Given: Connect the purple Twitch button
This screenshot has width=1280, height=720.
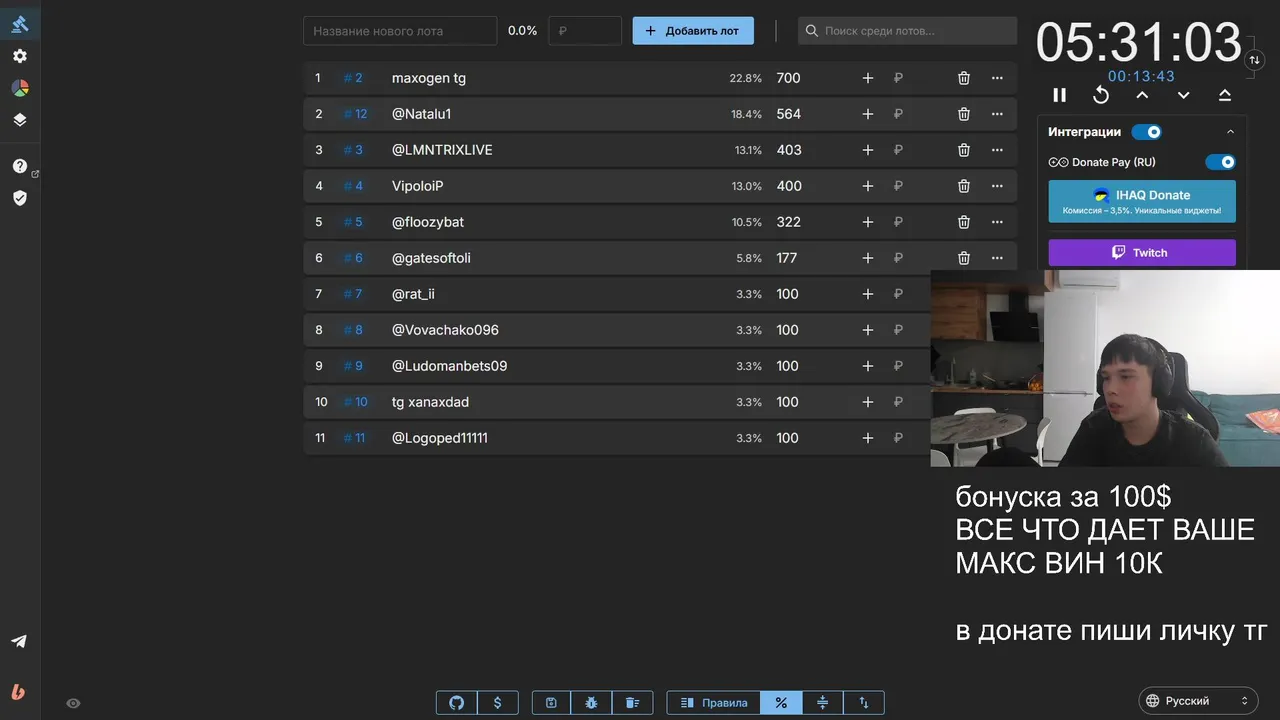Looking at the screenshot, I should coord(1142,253).
